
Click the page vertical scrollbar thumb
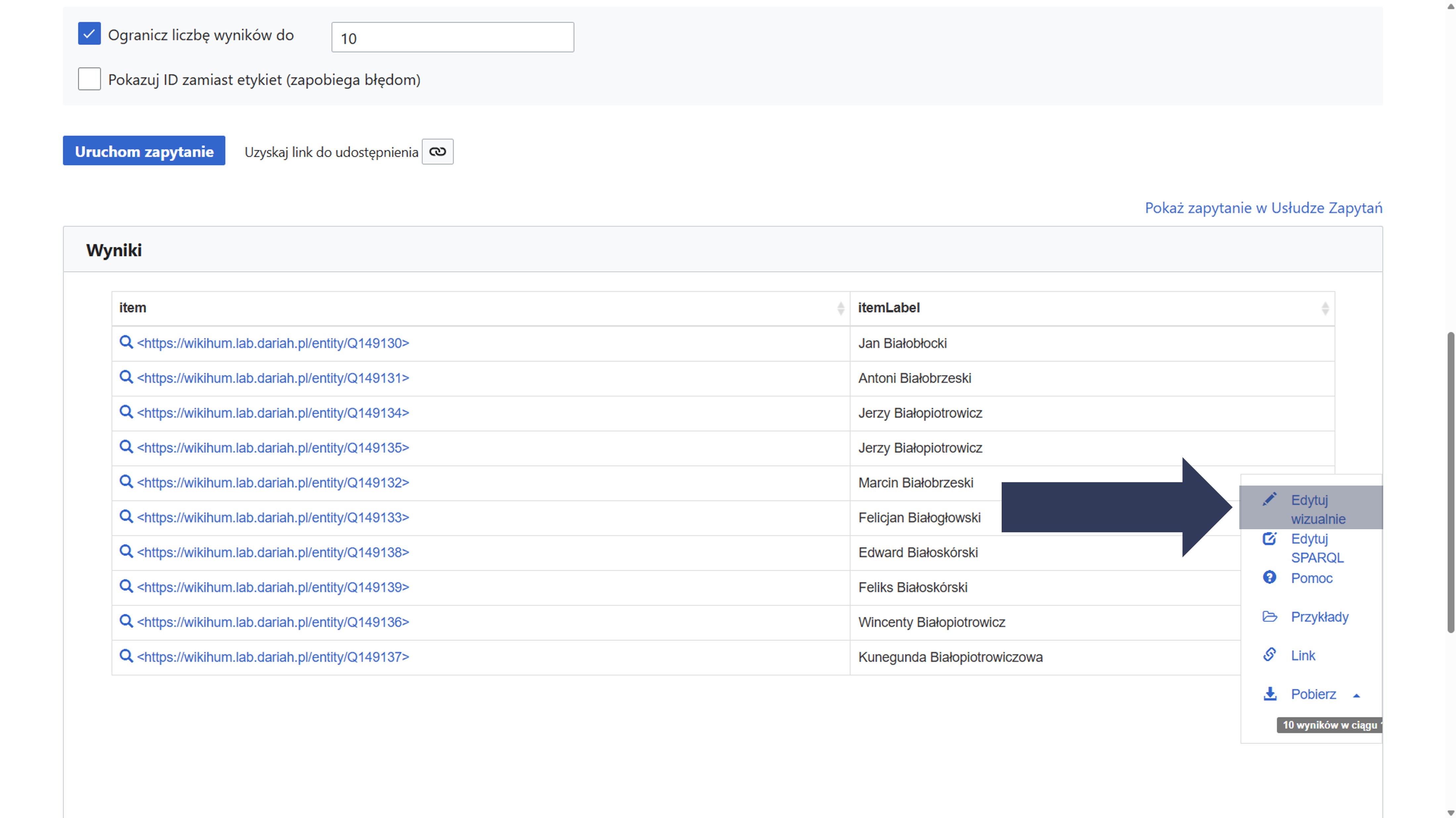point(1450,483)
